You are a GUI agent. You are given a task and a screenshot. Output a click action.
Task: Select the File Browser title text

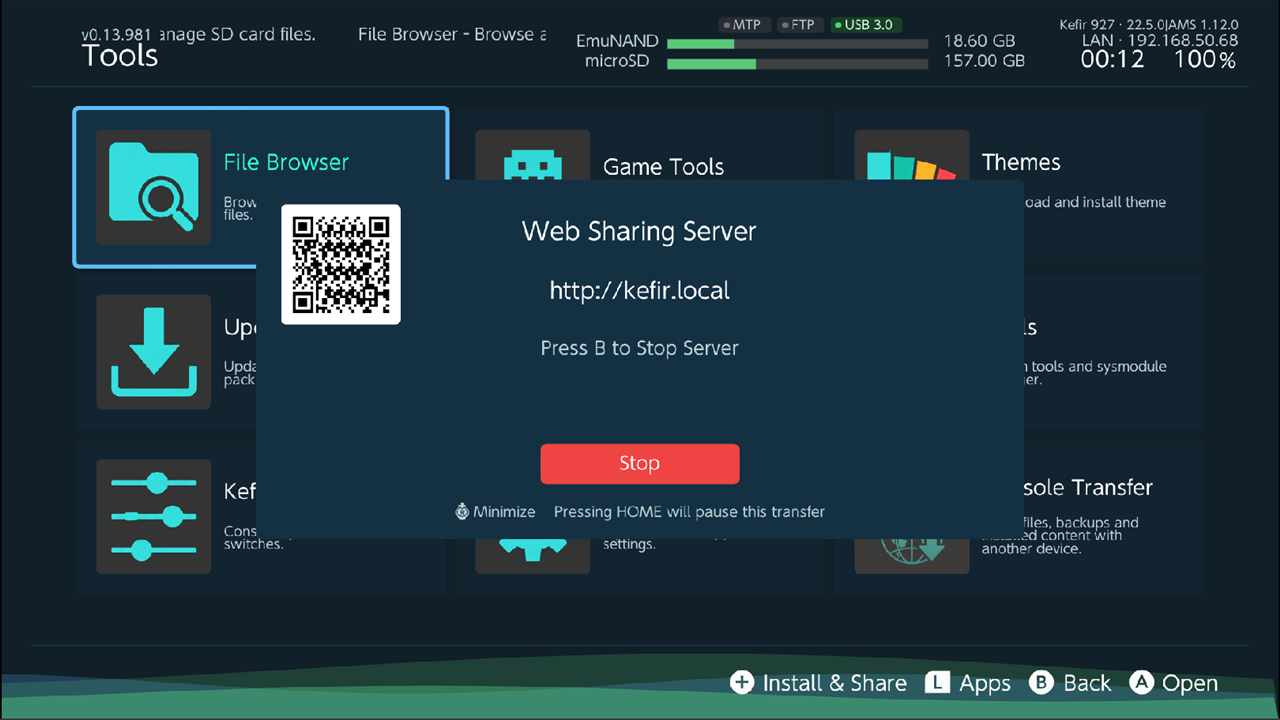click(286, 162)
